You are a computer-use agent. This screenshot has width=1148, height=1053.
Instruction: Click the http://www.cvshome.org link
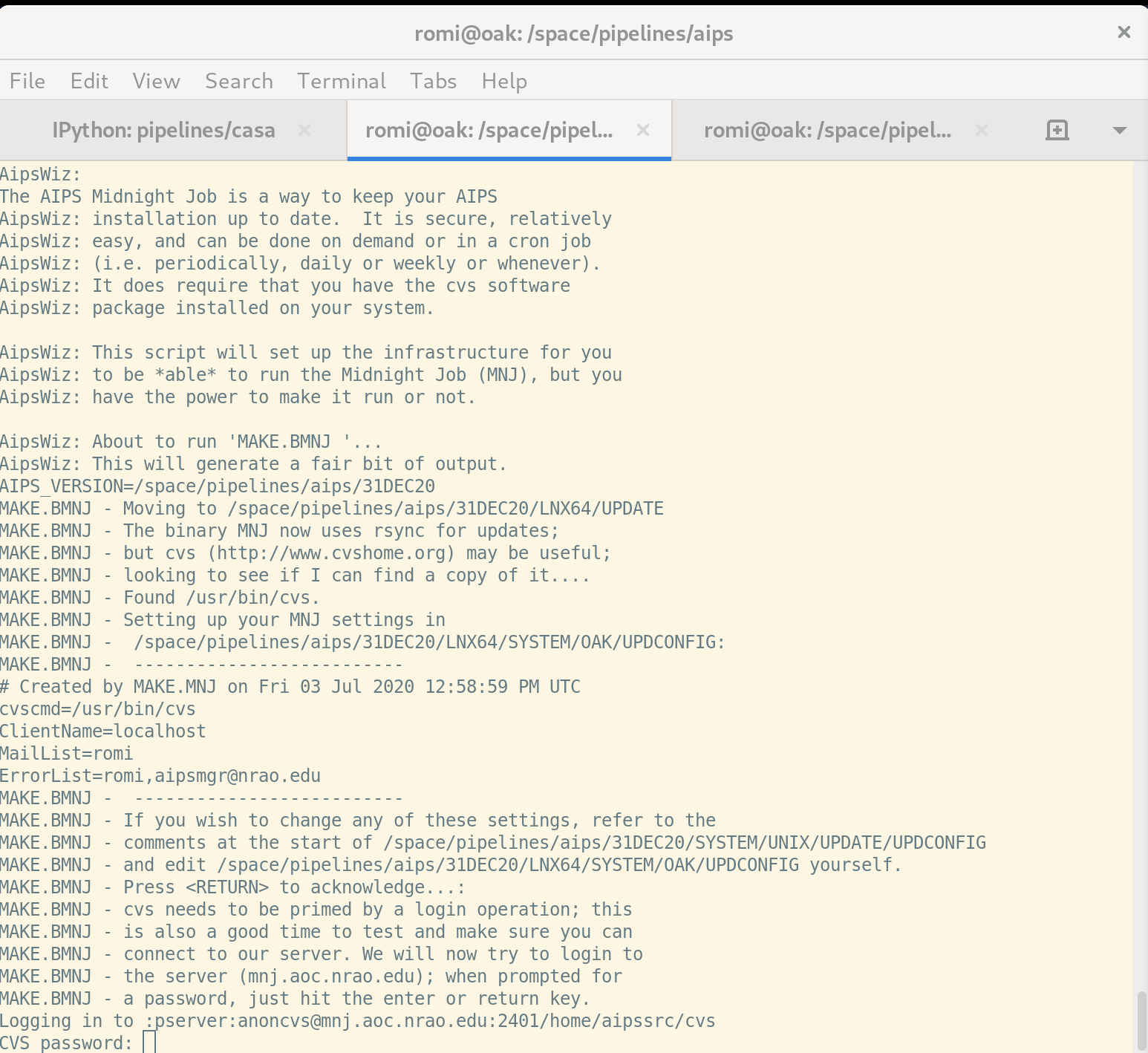click(x=331, y=553)
